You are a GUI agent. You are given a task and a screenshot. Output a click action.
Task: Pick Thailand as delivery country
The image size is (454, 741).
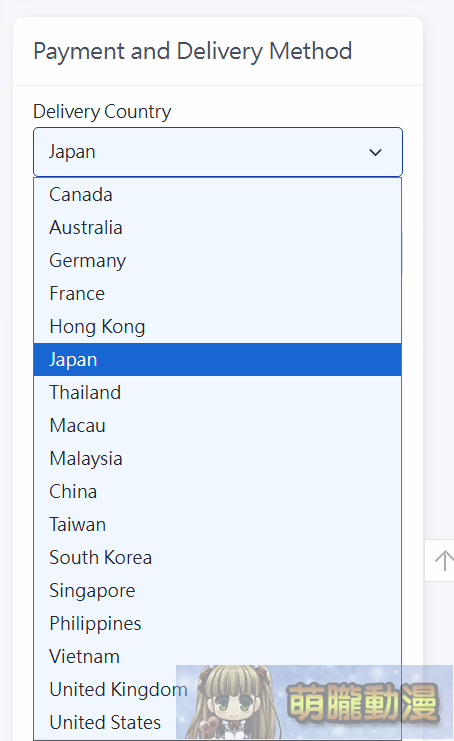click(217, 393)
